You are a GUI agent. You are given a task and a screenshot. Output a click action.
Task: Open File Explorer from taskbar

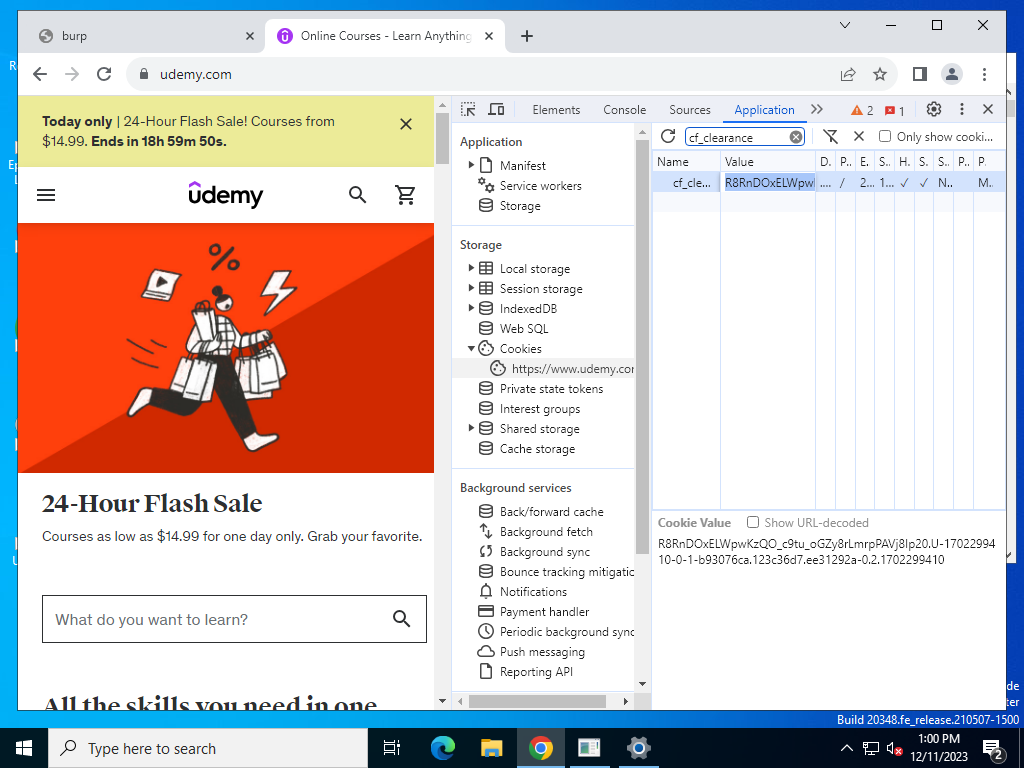(491, 748)
